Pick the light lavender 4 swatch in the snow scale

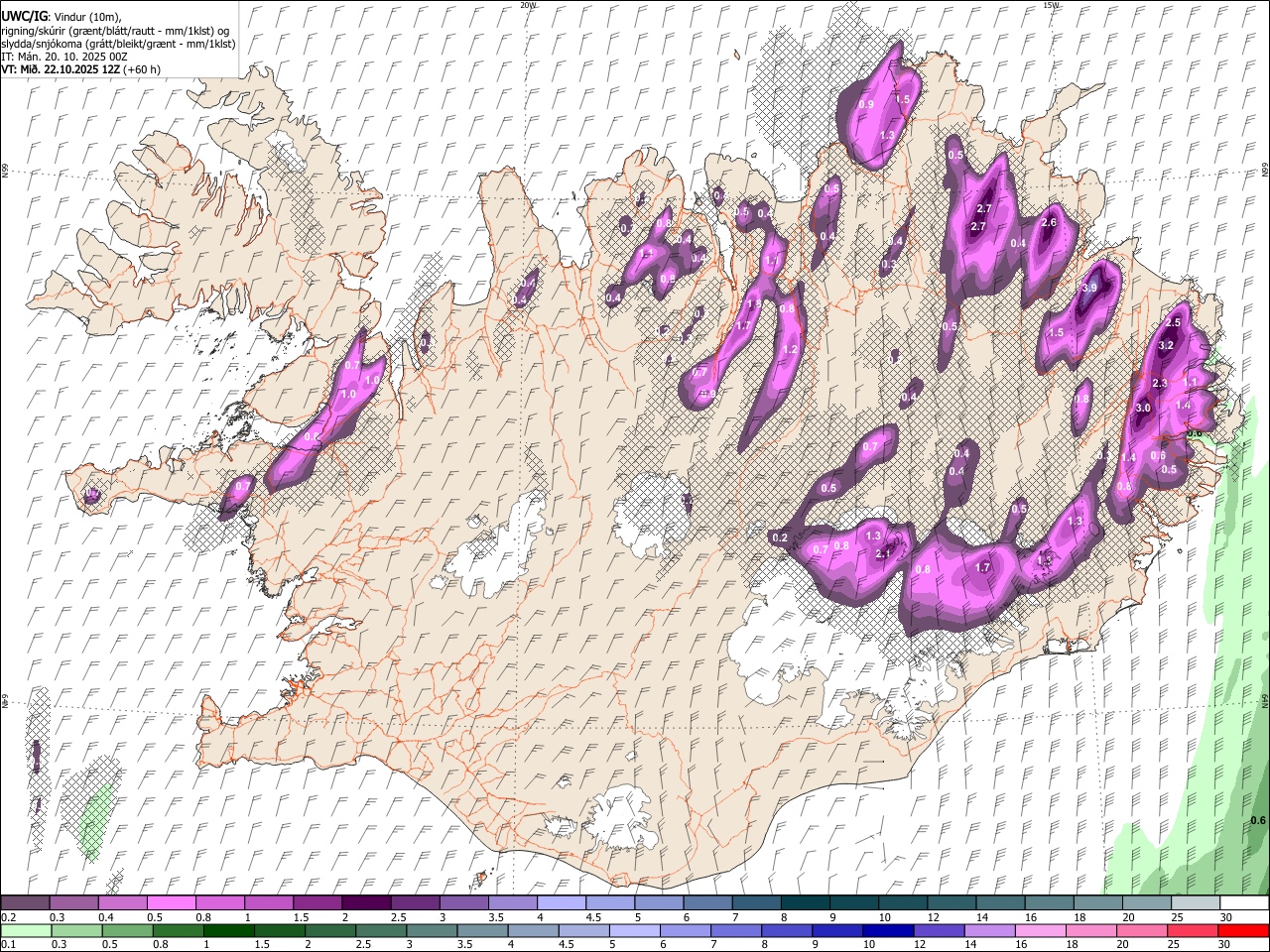[562, 902]
